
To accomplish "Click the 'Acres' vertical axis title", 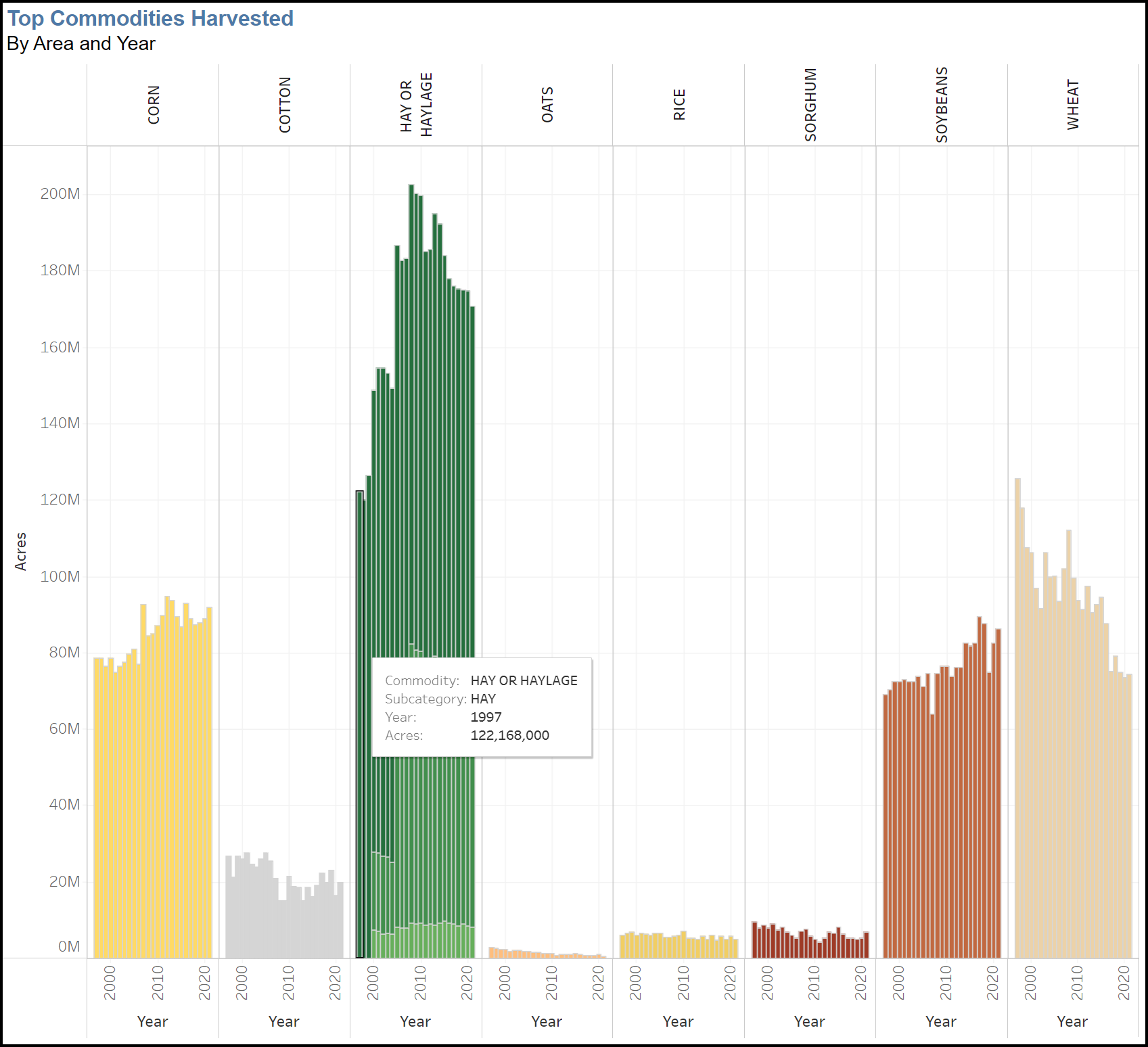I will (x=21, y=551).
